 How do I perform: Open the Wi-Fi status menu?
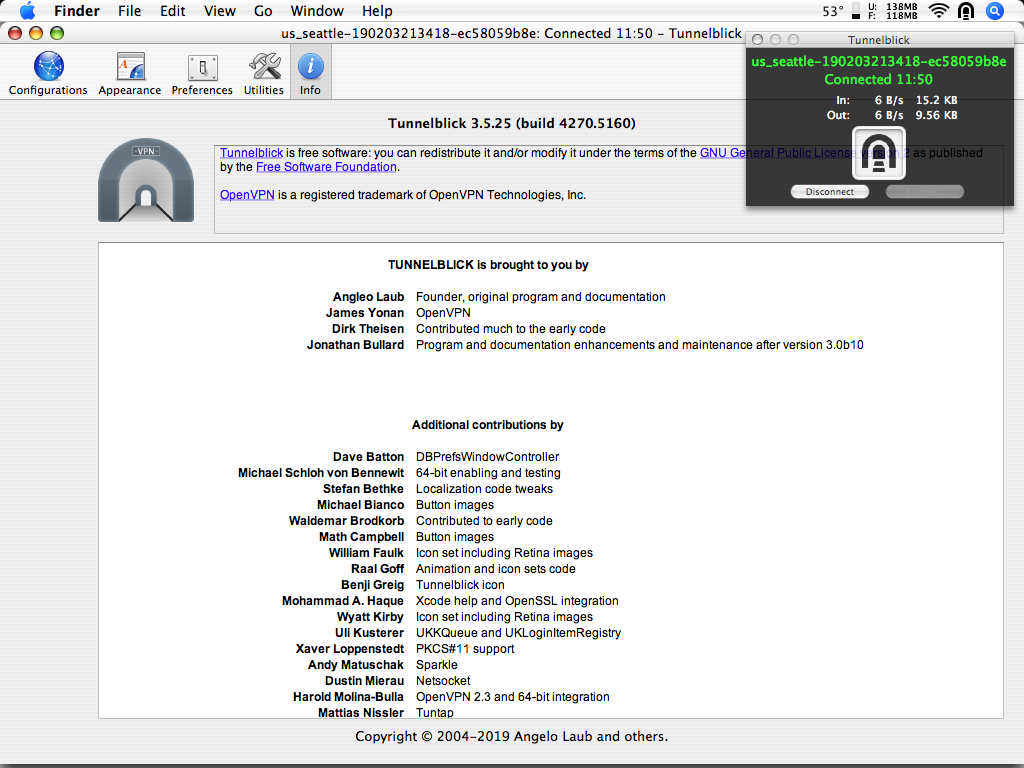[x=938, y=11]
